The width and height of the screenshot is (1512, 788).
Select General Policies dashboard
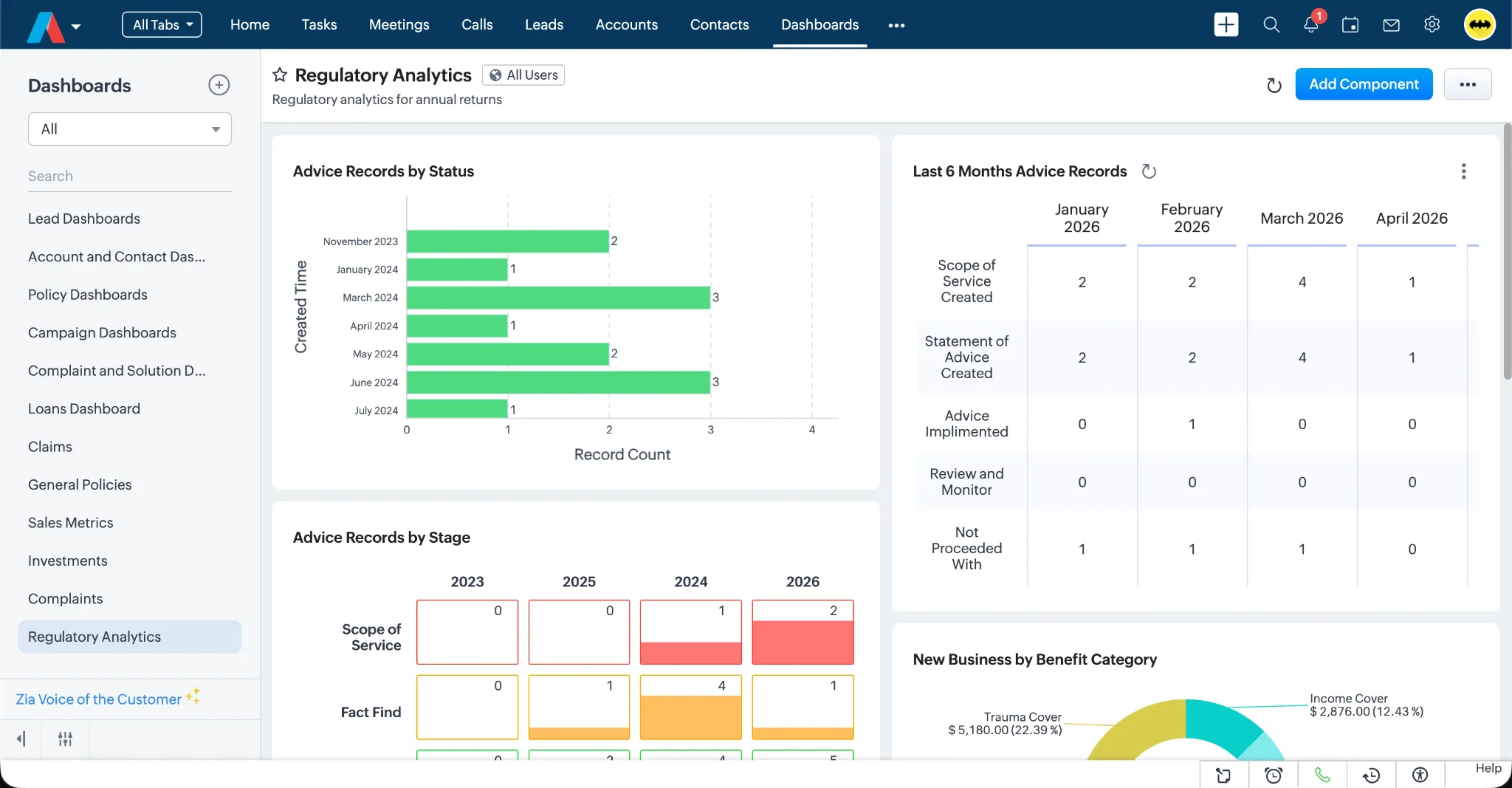(x=80, y=484)
